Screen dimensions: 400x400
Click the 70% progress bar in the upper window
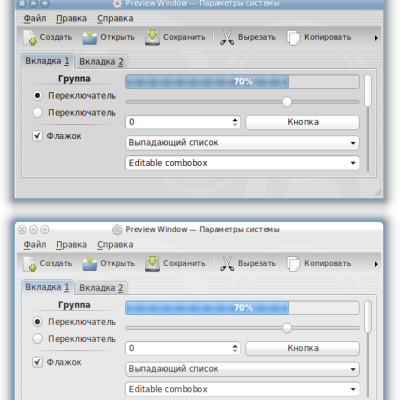click(x=242, y=81)
